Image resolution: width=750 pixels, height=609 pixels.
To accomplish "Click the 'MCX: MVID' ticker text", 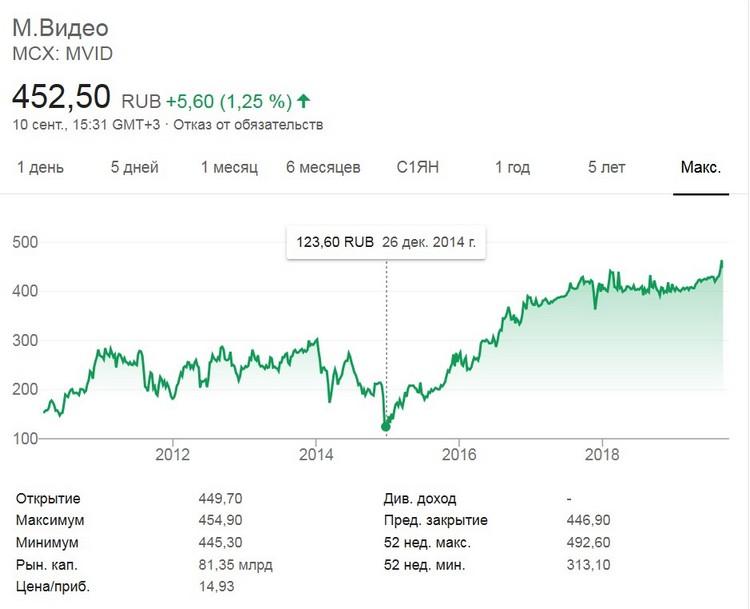I will pos(63,54).
